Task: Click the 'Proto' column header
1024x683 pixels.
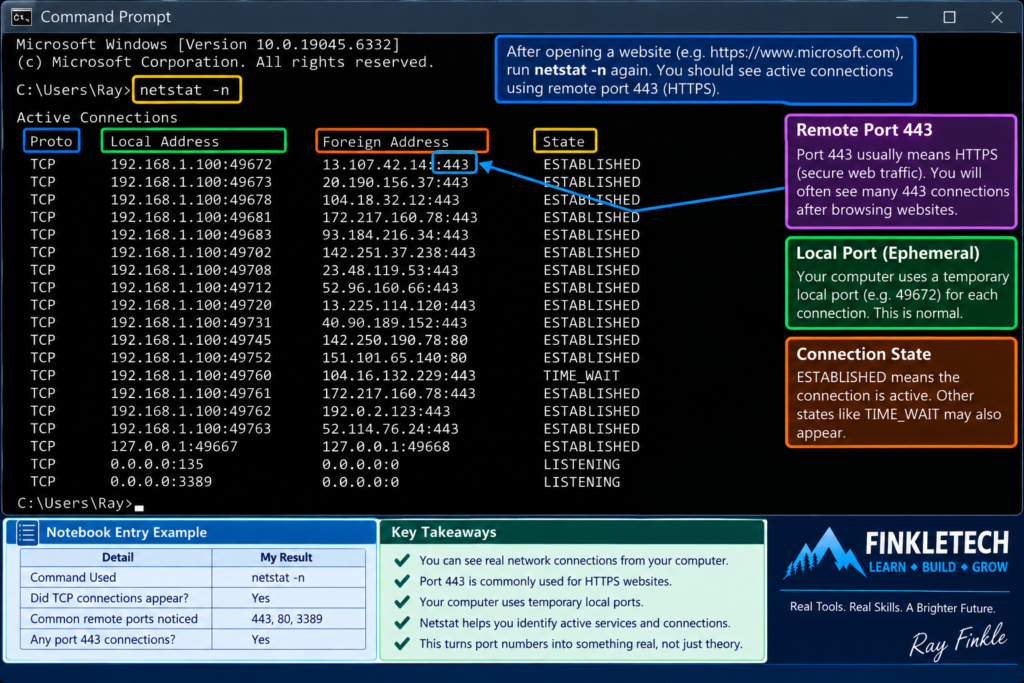Action: click(52, 141)
